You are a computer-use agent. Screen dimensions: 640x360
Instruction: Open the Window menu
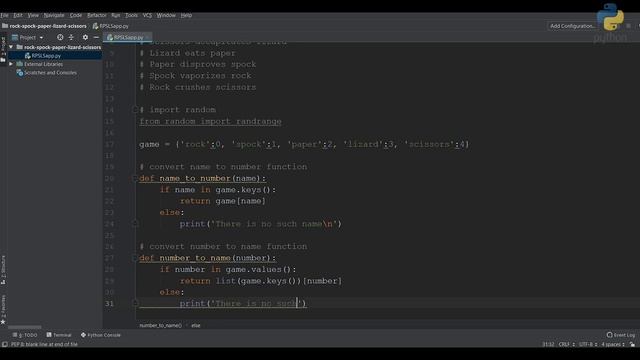166,15
